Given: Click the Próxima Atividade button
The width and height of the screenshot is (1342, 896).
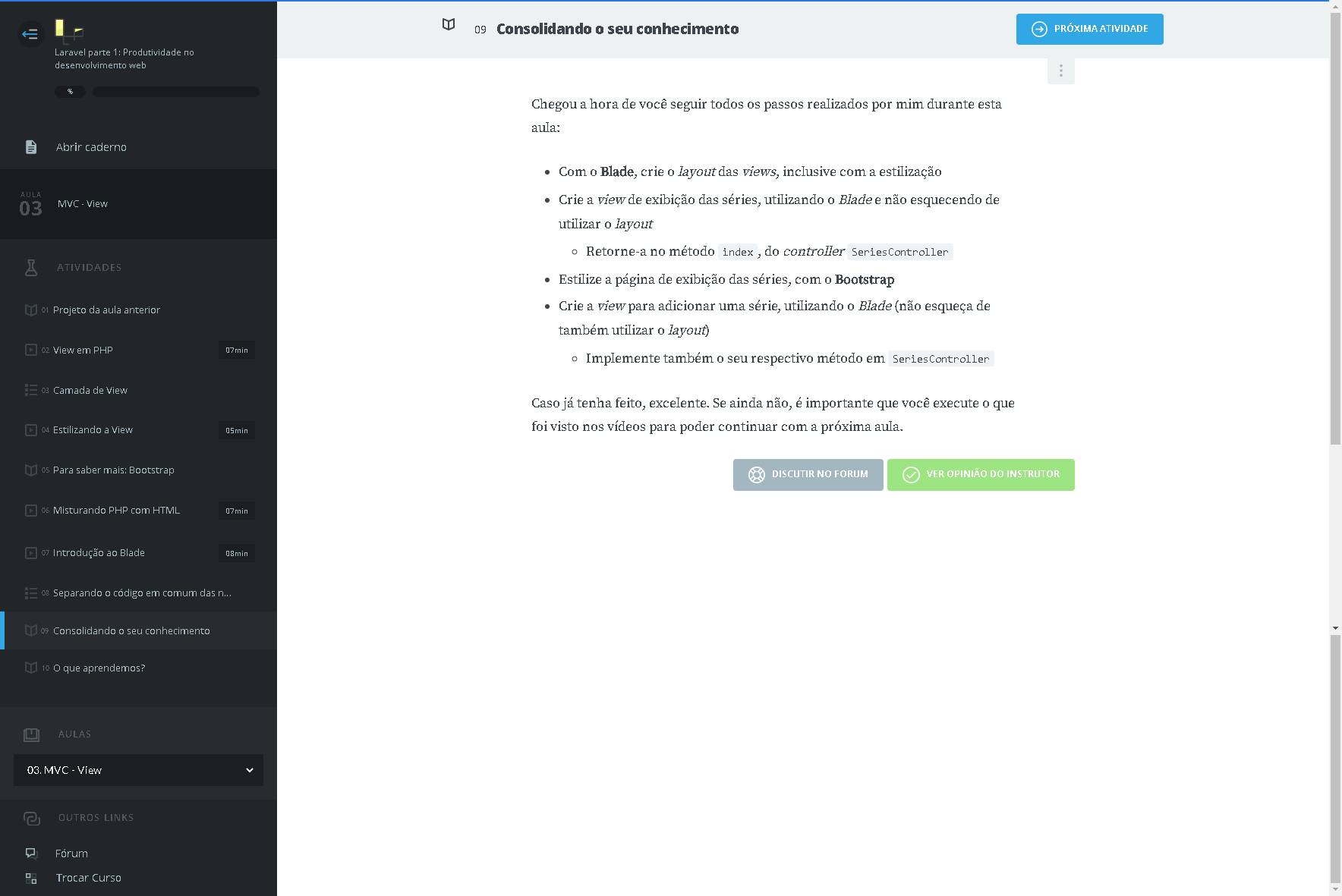Looking at the screenshot, I should coord(1089,29).
